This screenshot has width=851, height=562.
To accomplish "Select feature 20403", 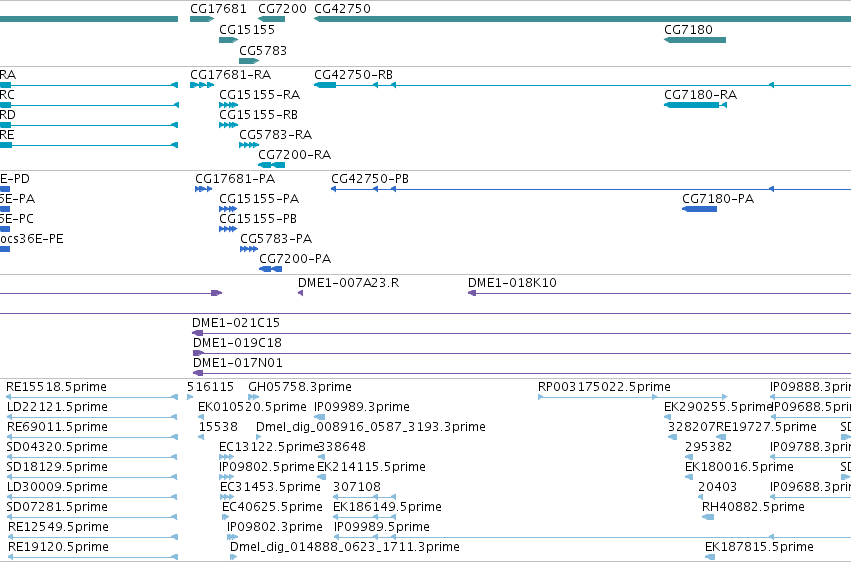I will tap(717, 487).
